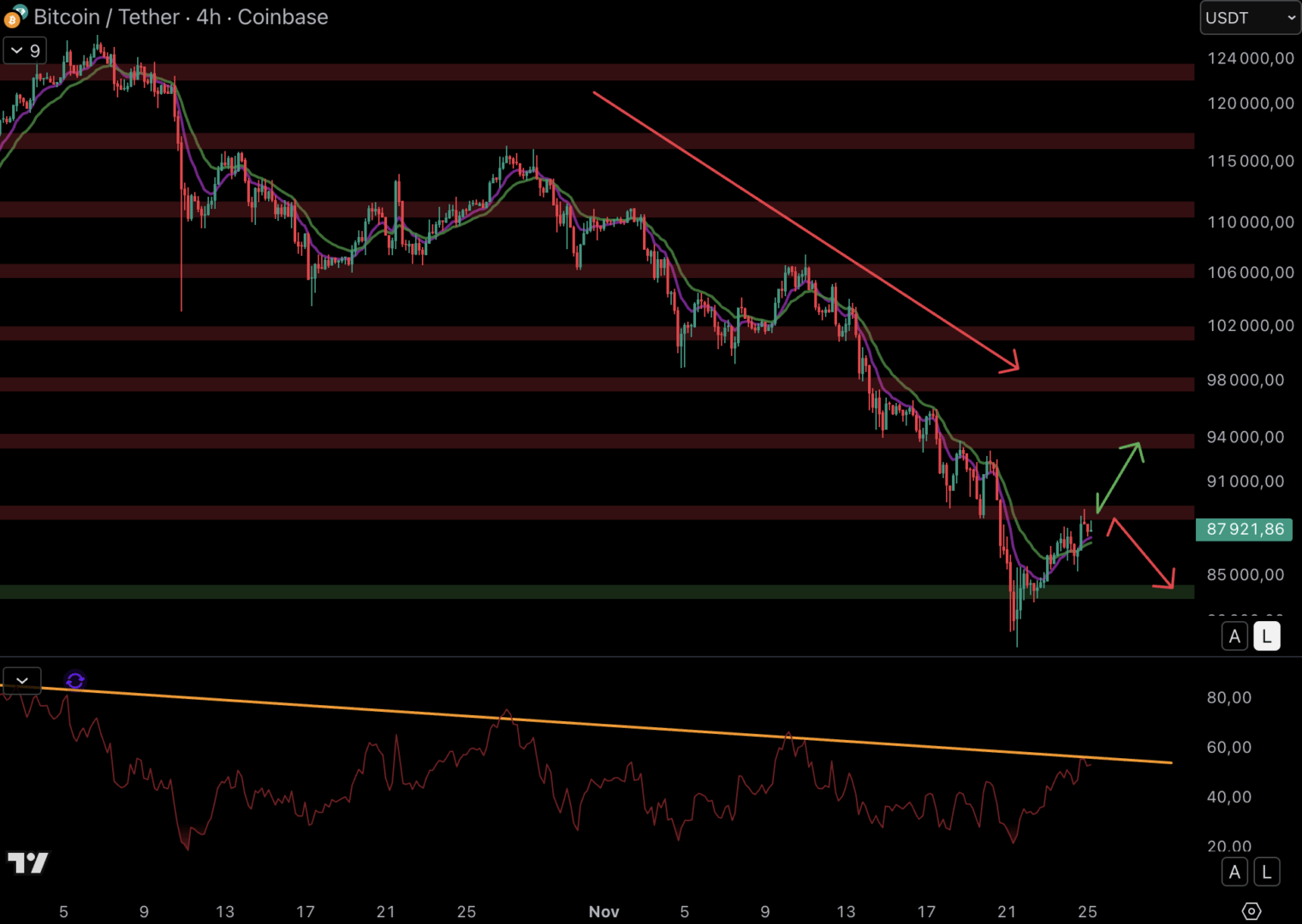Viewport: 1302px width, 924px height.
Task: Click the purple sync icon in the RSI pane
Action: click(75, 681)
